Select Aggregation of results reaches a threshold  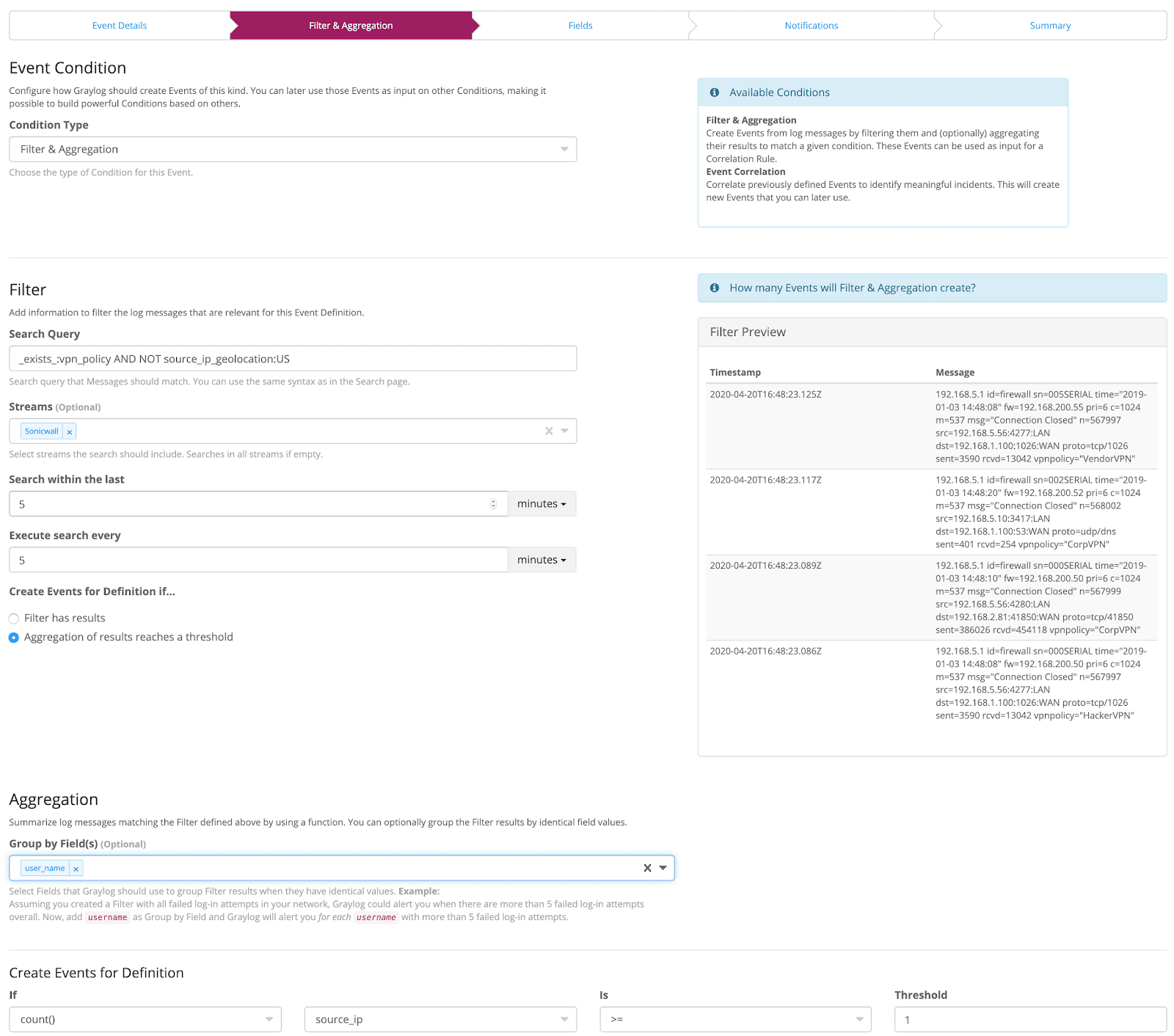click(x=14, y=638)
